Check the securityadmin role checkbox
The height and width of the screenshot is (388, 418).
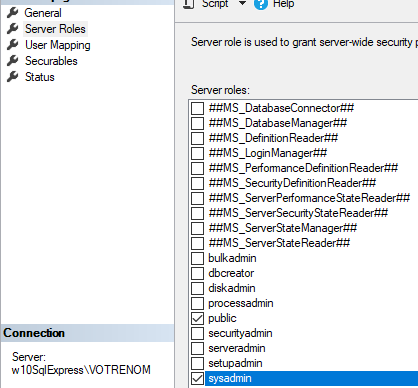[x=197, y=333]
